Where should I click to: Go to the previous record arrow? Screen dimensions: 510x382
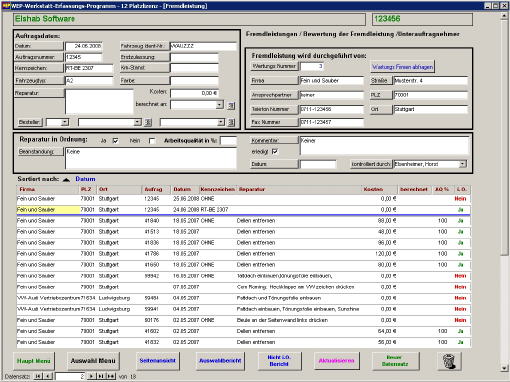click(48, 376)
